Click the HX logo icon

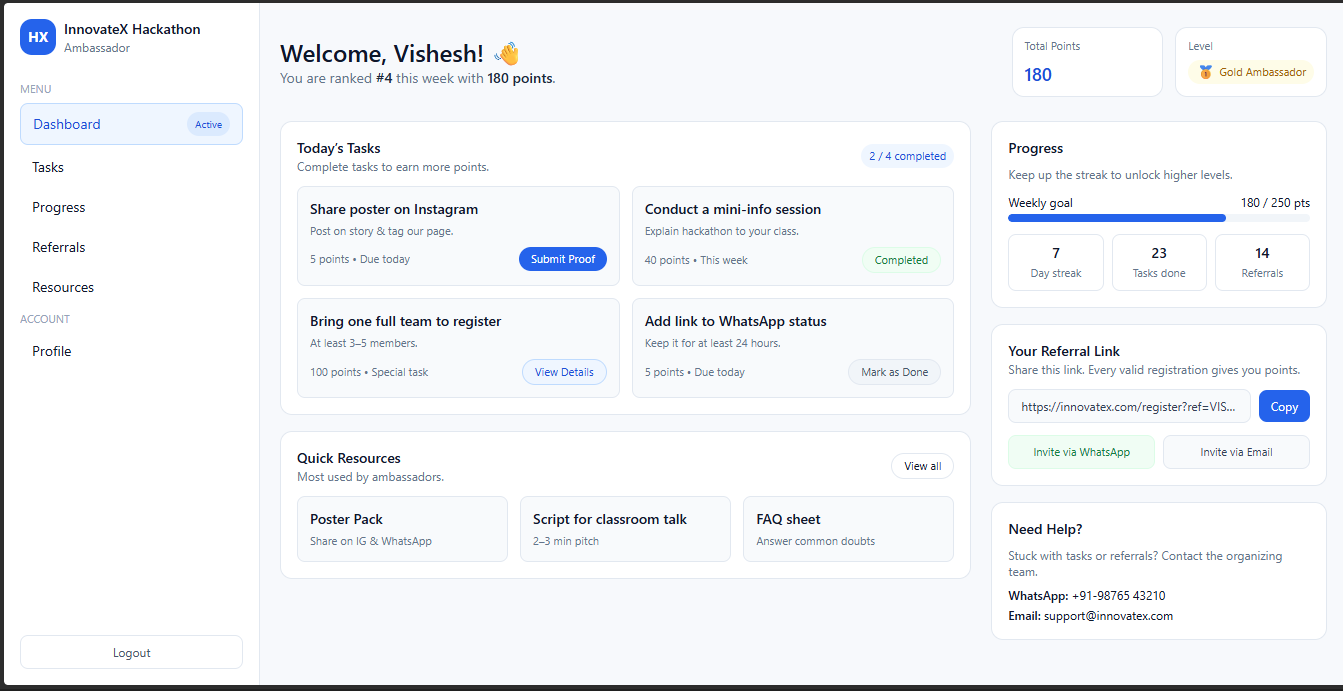click(x=38, y=37)
